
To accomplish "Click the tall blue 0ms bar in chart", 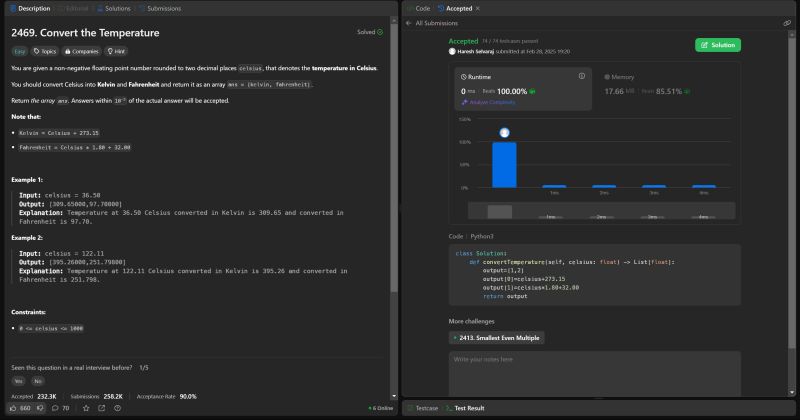I will pos(504,165).
